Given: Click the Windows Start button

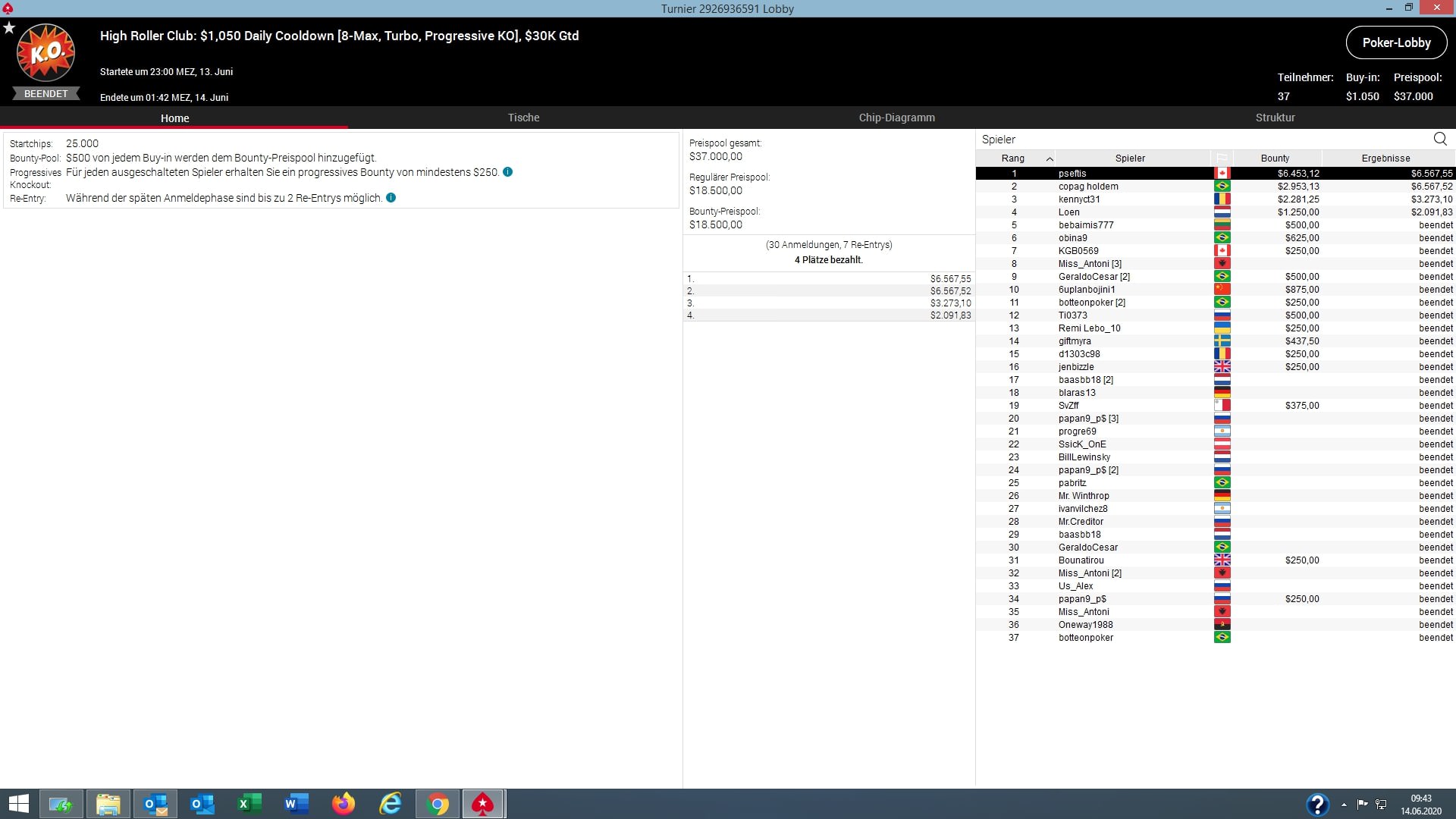Looking at the screenshot, I should [x=18, y=804].
